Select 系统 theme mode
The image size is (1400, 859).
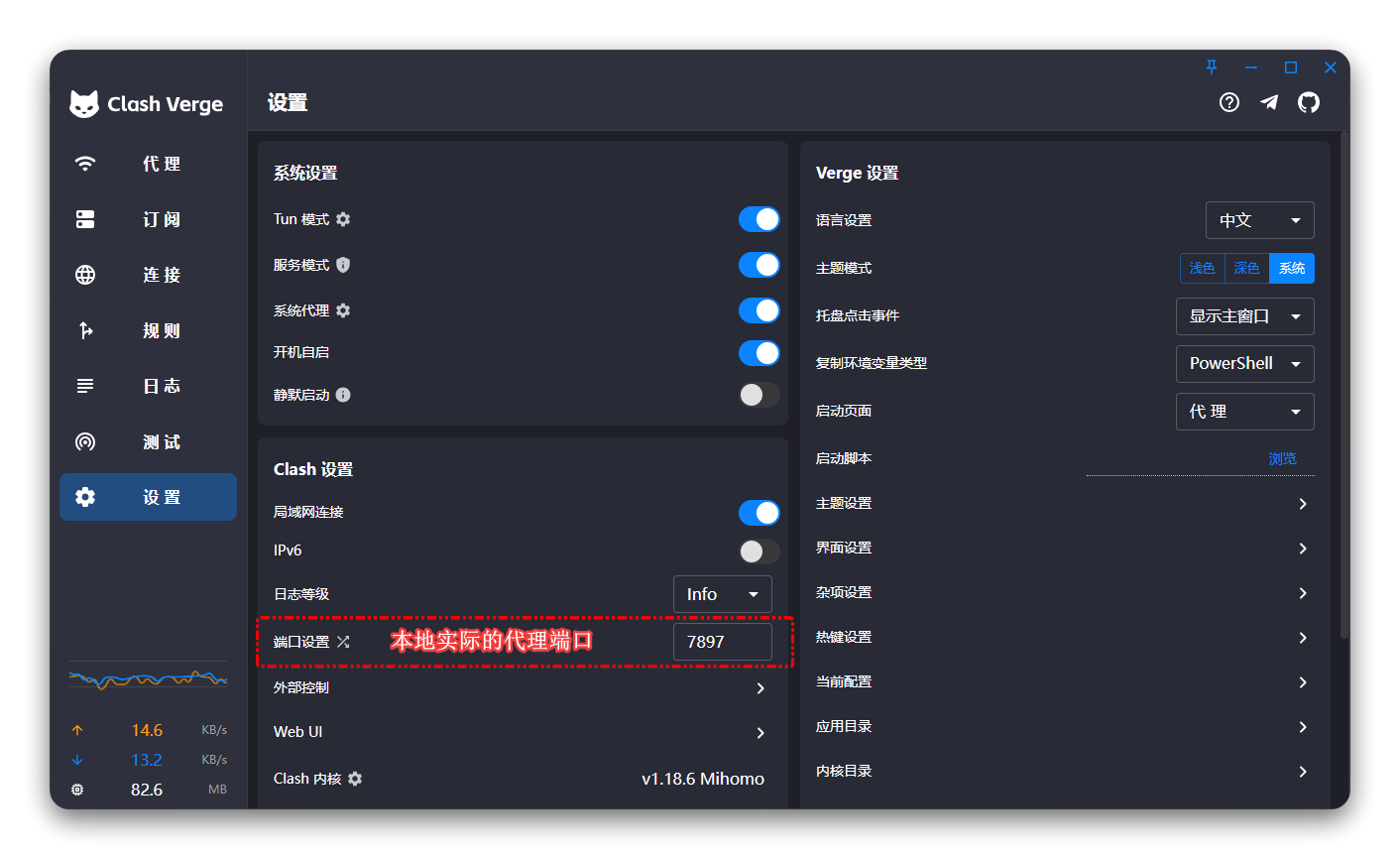click(1292, 268)
